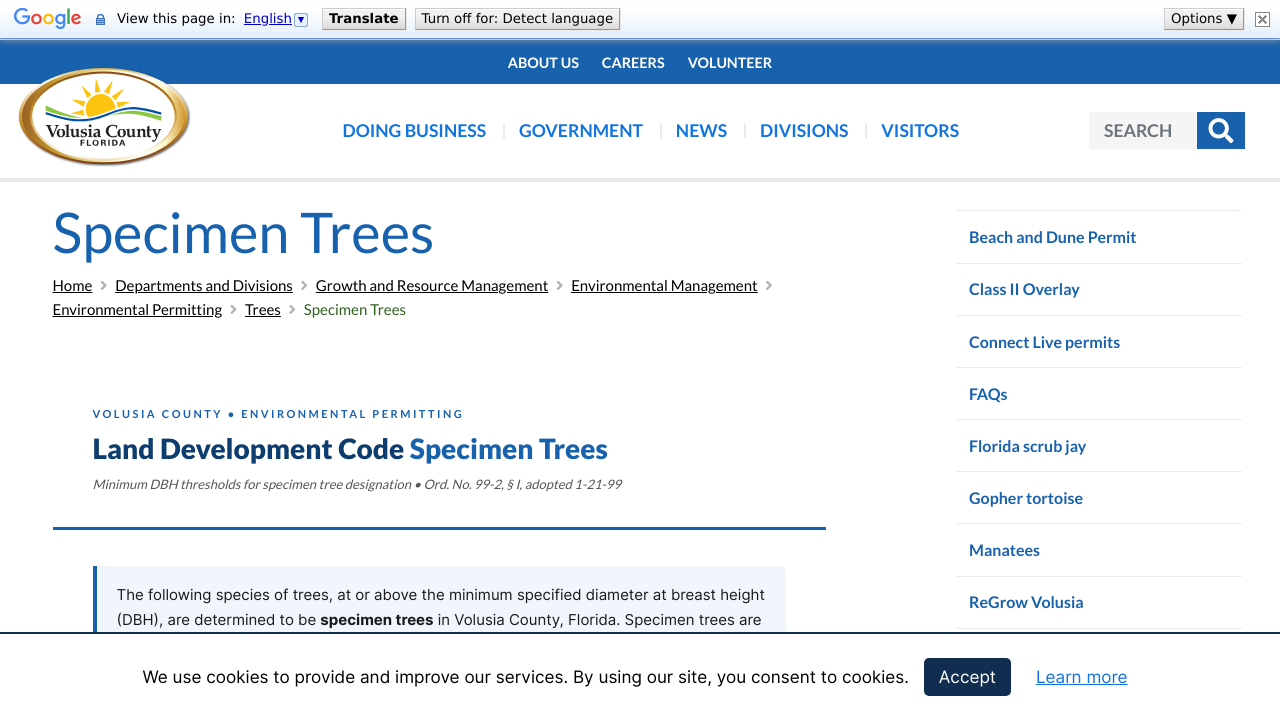
Task: Open Learn more about cookies
Action: 1081,677
